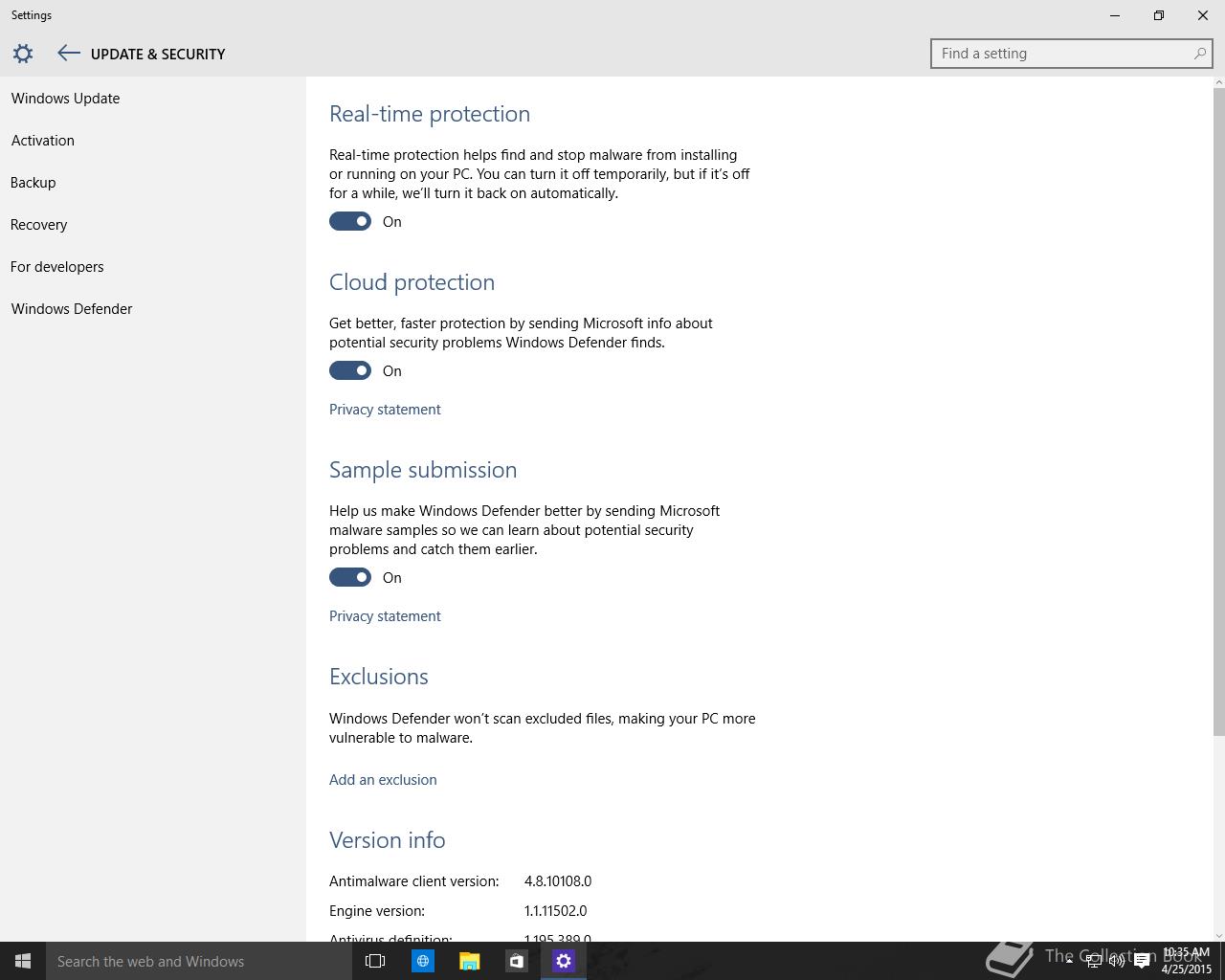Open File Explorer from the taskbar
Viewport: 1225px width, 980px height.
[469, 961]
